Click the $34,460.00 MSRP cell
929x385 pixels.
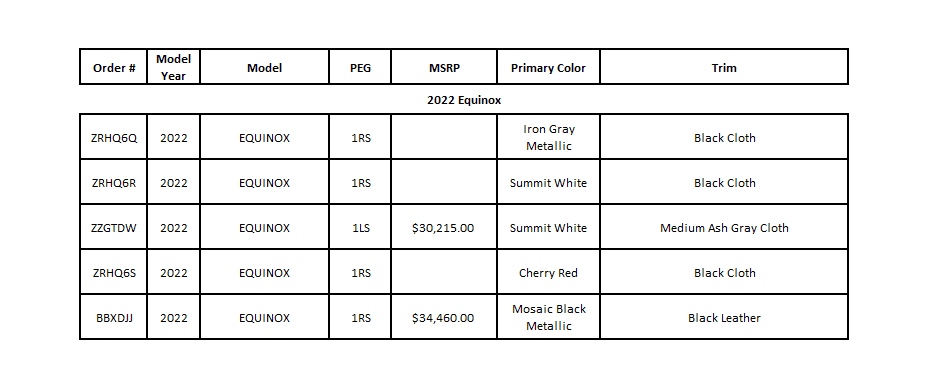coord(444,317)
